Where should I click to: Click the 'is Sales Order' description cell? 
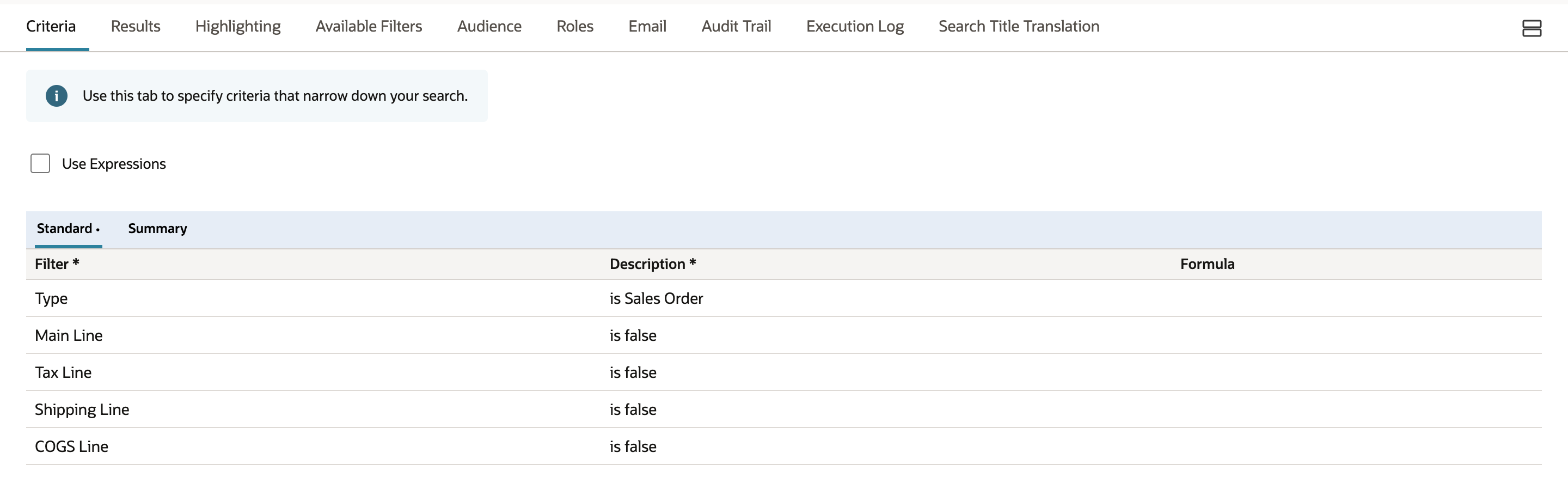(x=656, y=298)
